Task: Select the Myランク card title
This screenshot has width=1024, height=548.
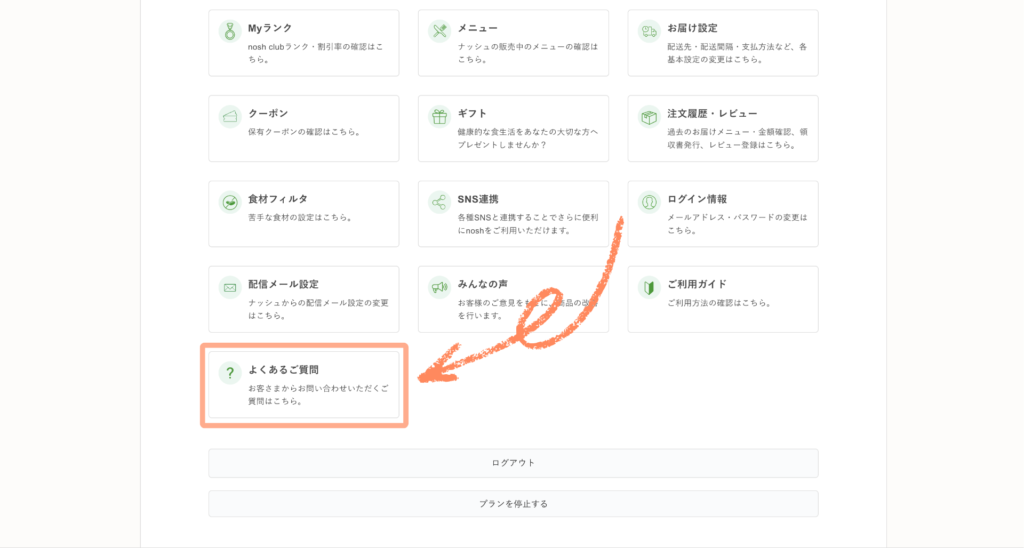Action: pyautogui.click(x=270, y=28)
